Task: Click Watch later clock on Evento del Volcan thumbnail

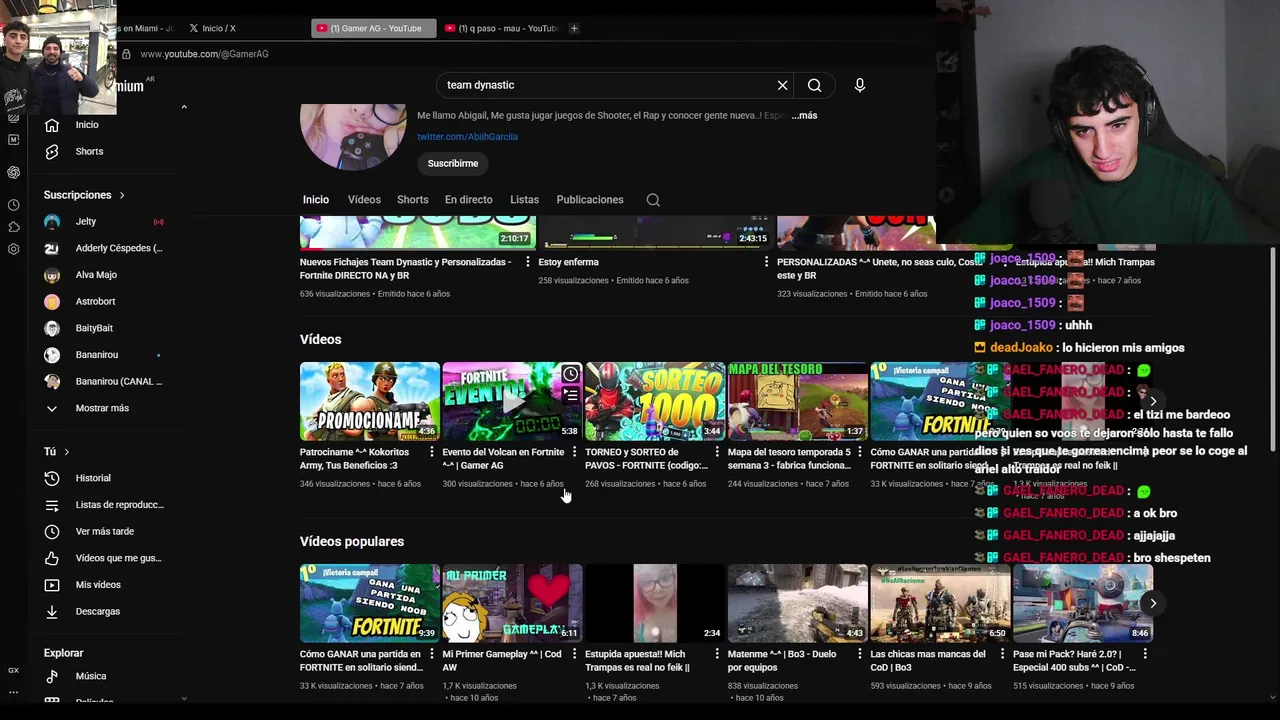Action: [x=570, y=374]
